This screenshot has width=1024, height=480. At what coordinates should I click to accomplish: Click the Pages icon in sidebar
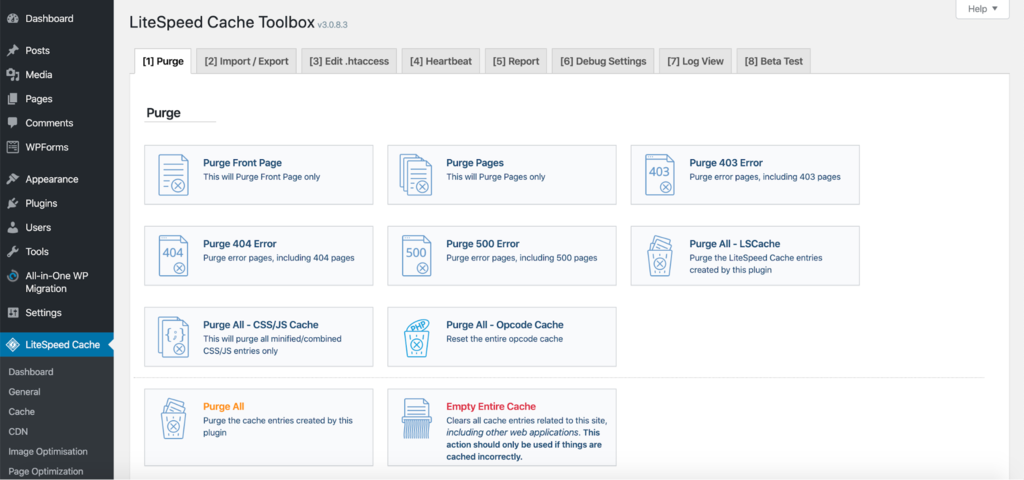click(12, 99)
